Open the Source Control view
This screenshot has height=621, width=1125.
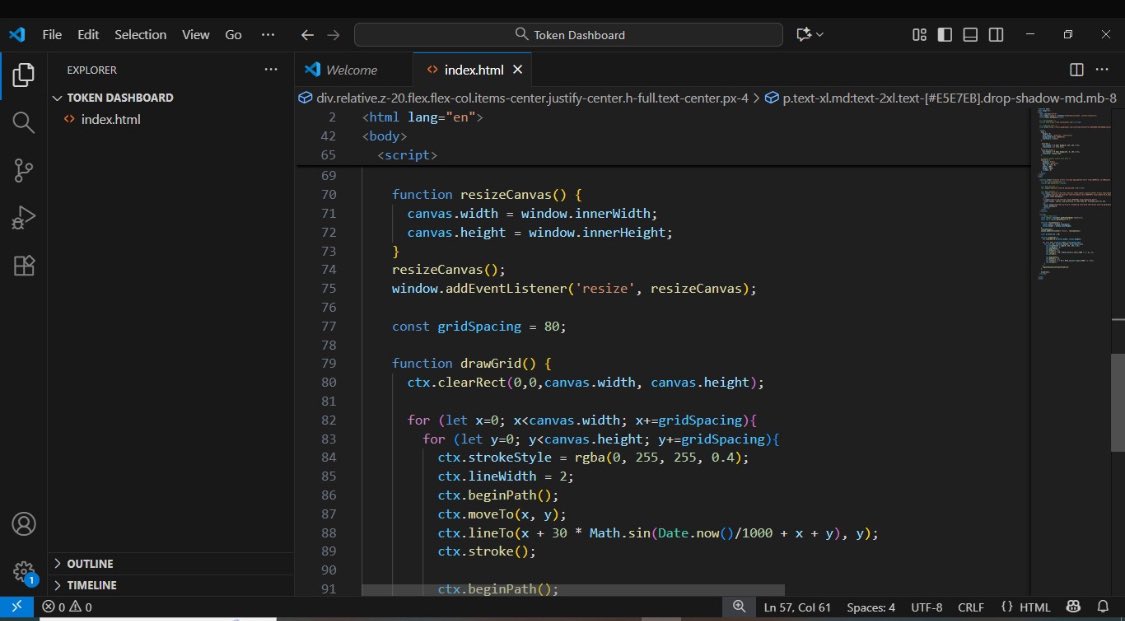coord(23,170)
